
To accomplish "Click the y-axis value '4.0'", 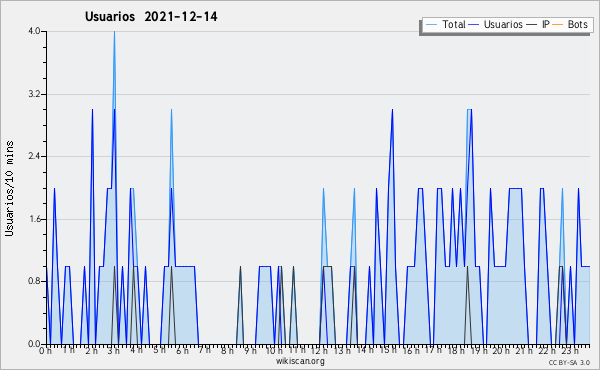I will point(34,31).
